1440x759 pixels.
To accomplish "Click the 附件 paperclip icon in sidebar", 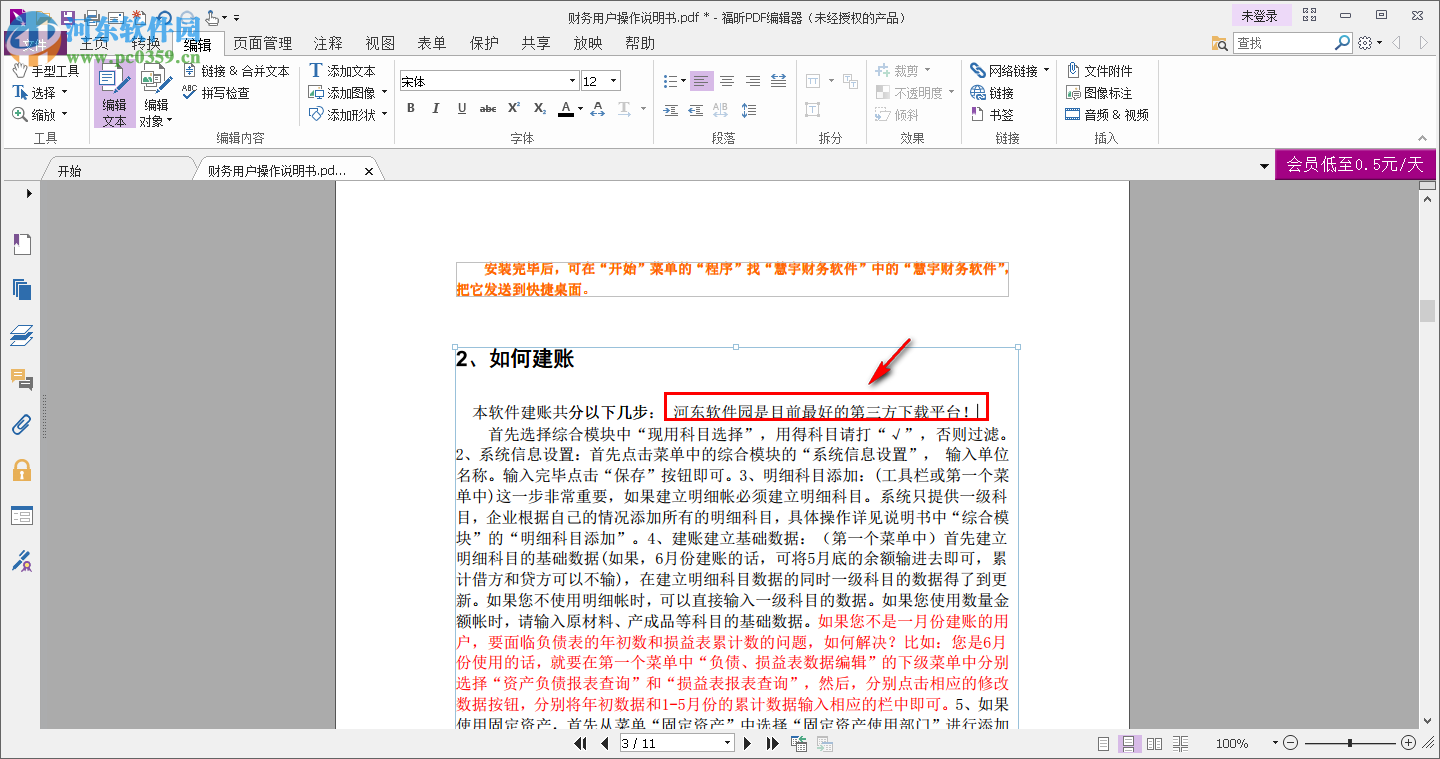I will coord(22,425).
